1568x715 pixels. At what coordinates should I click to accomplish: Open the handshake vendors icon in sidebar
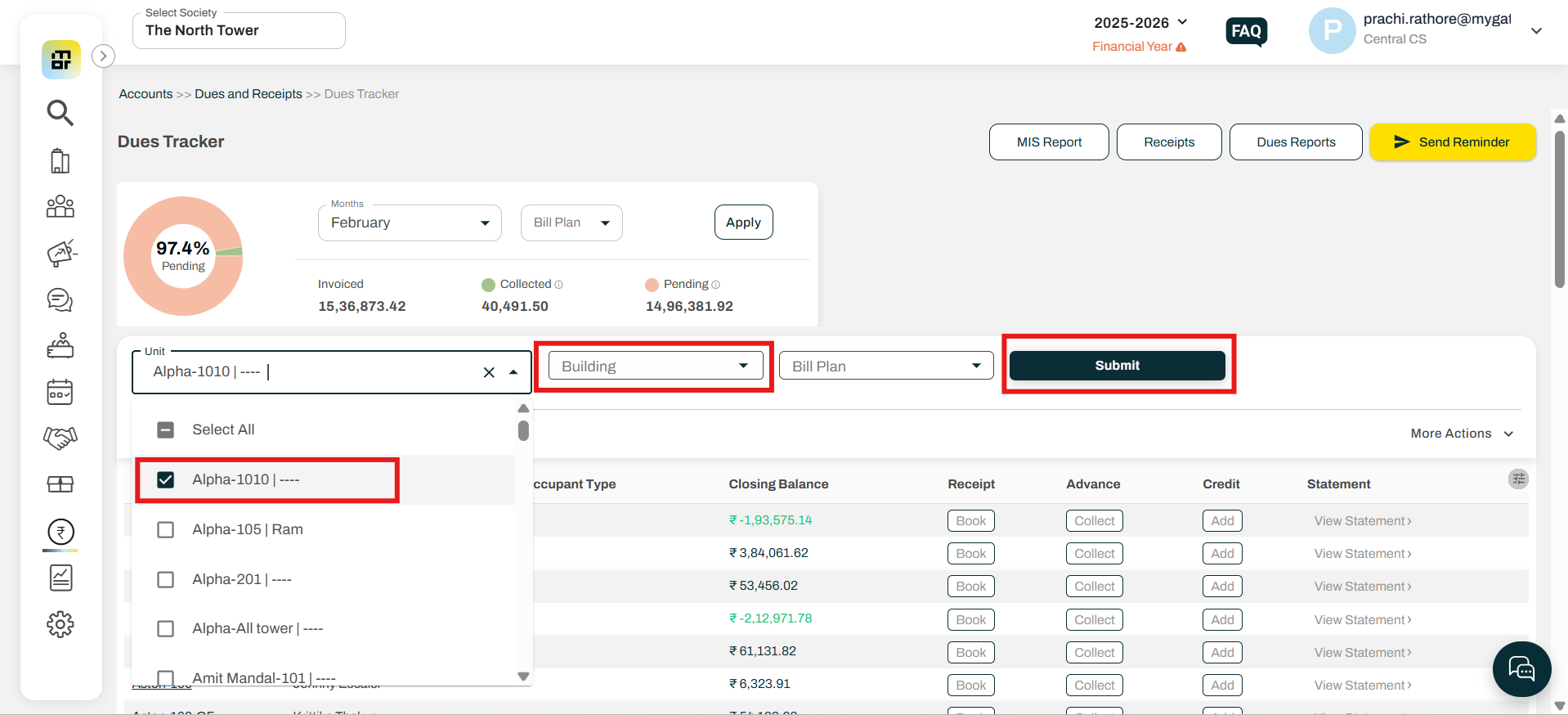pos(60,438)
